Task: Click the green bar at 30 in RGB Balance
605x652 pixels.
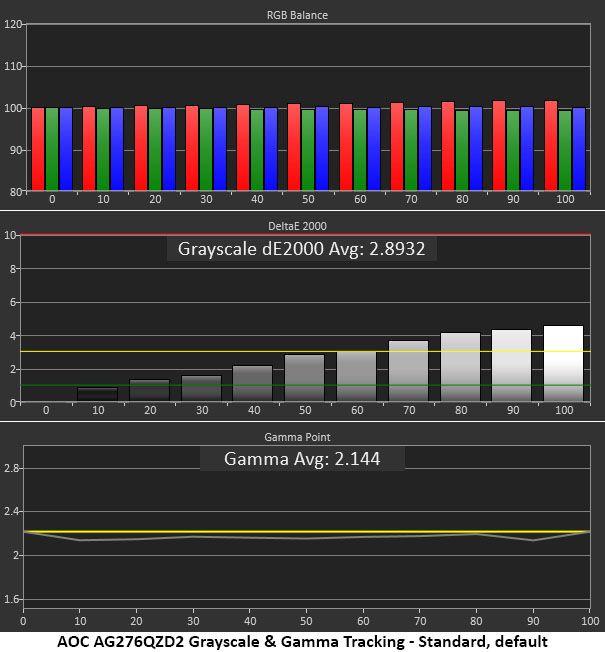Action: (x=206, y=150)
